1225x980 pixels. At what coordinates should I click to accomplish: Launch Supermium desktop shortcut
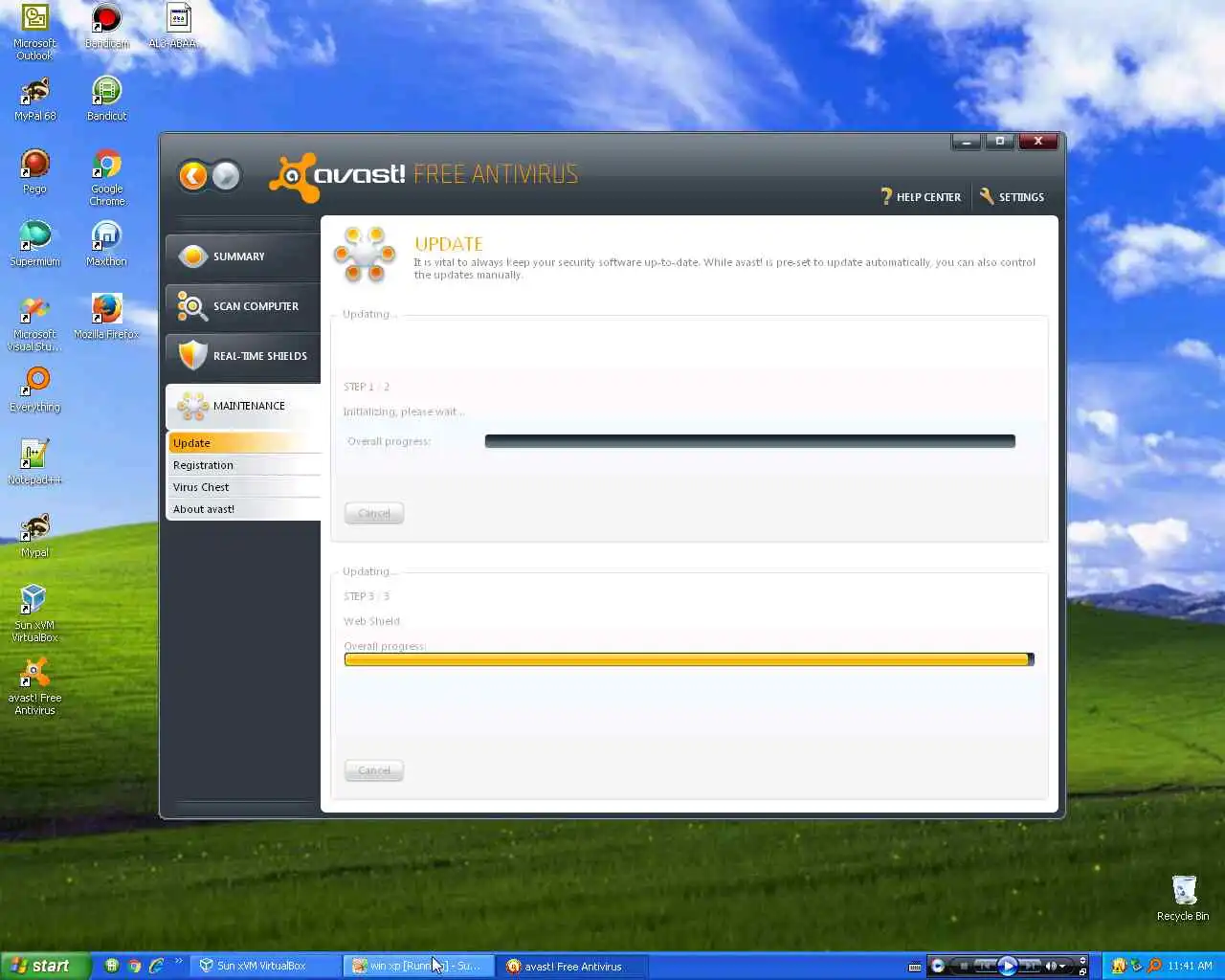coord(35,244)
